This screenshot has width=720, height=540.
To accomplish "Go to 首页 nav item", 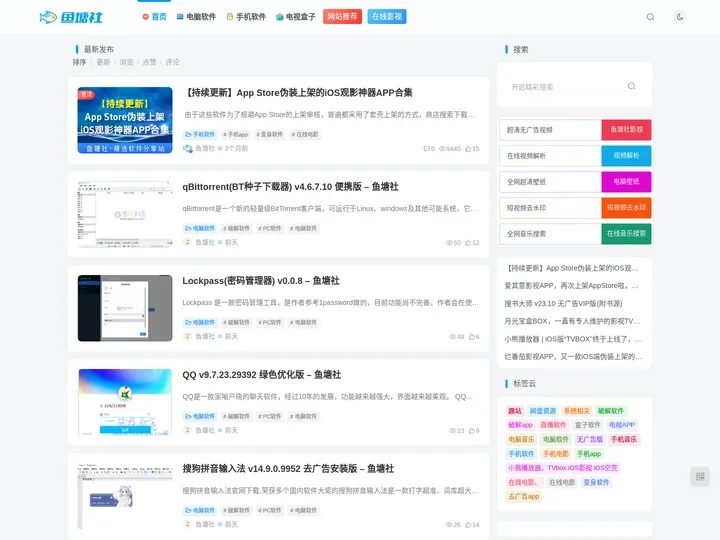I will click(x=154, y=17).
